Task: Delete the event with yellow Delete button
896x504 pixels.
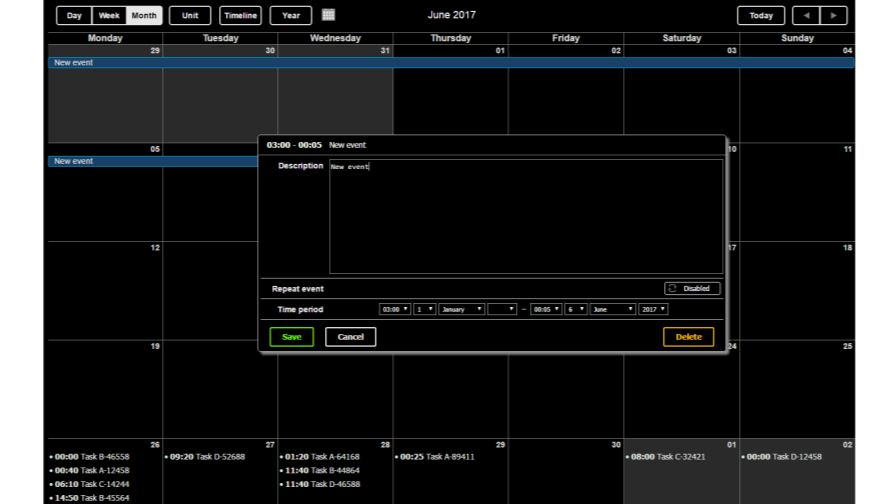Action: 689,337
